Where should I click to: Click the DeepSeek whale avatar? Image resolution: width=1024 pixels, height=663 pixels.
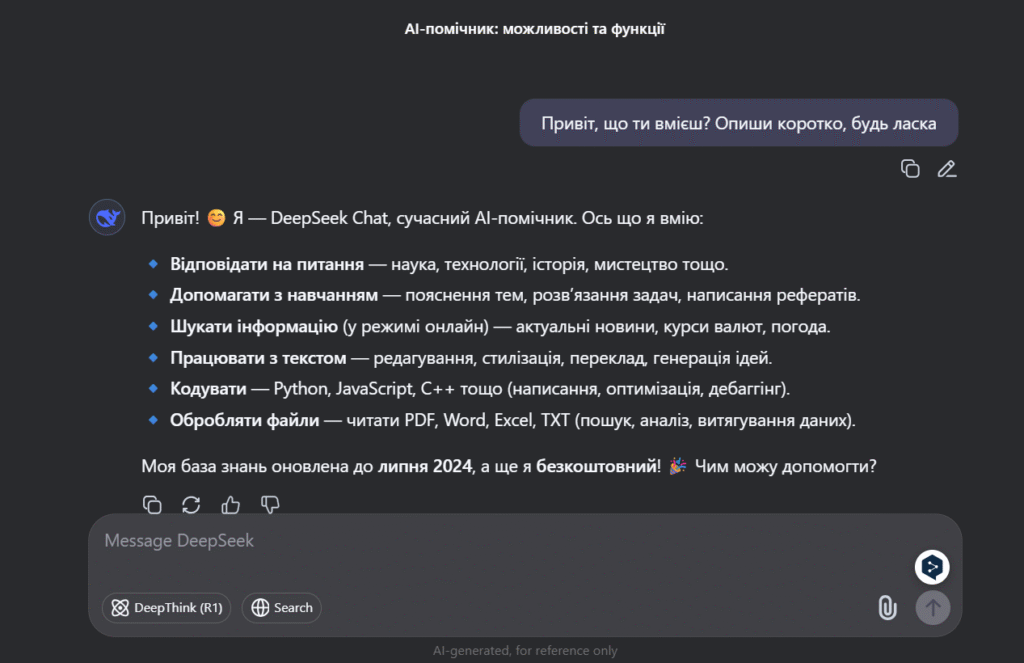tap(107, 218)
